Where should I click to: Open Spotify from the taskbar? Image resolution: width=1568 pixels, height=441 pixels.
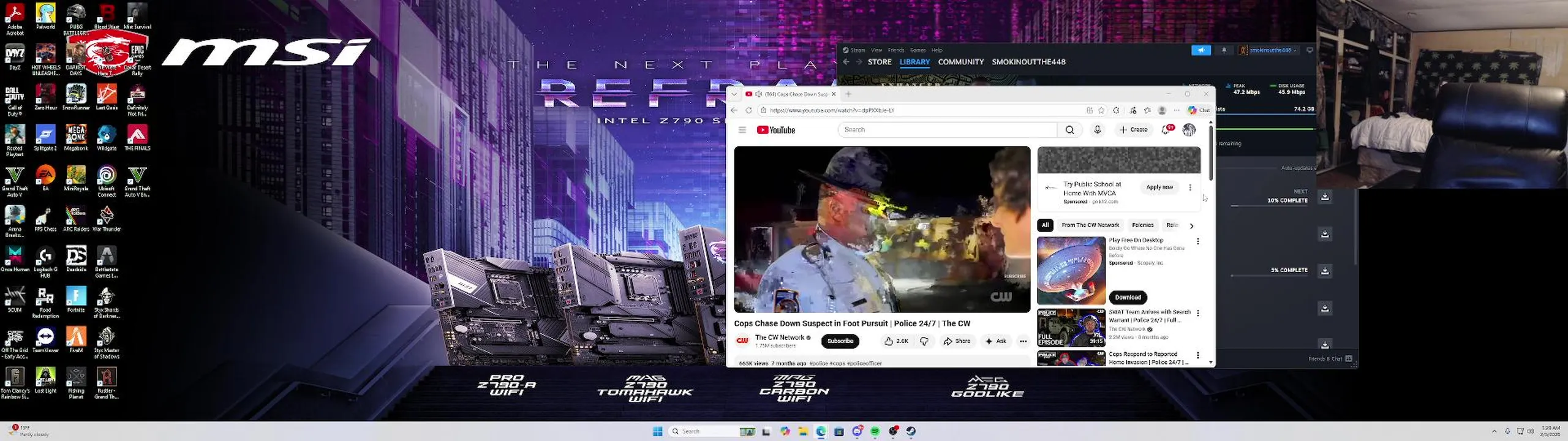click(x=875, y=431)
